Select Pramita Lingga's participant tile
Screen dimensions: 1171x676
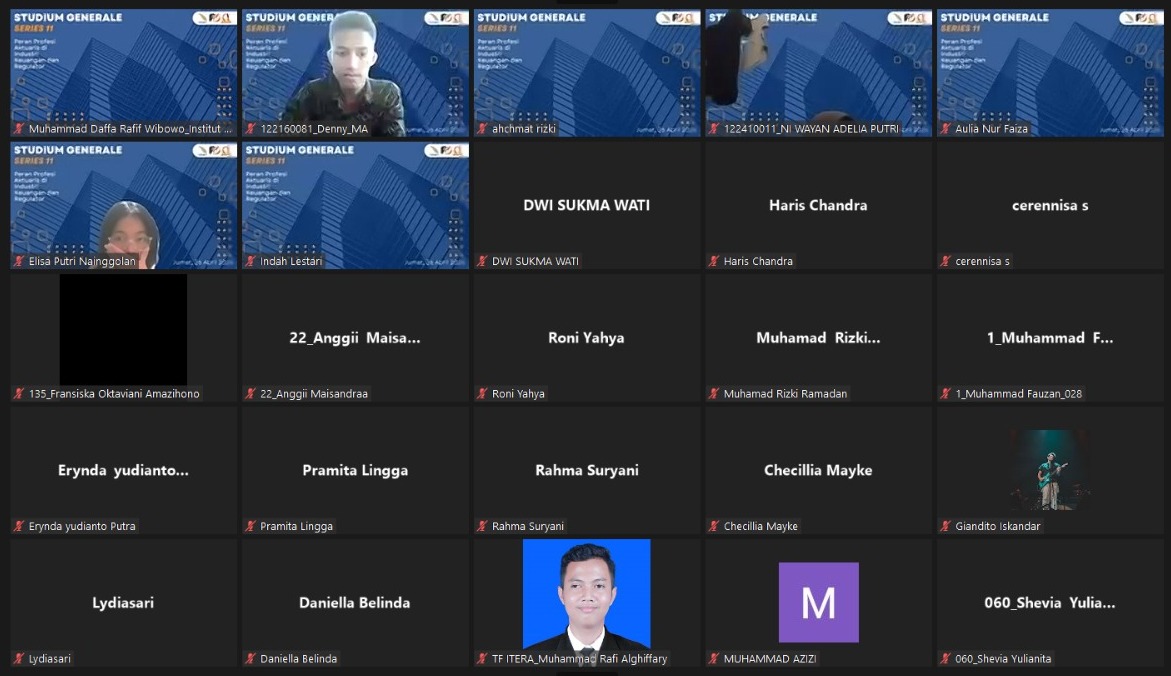pos(355,470)
